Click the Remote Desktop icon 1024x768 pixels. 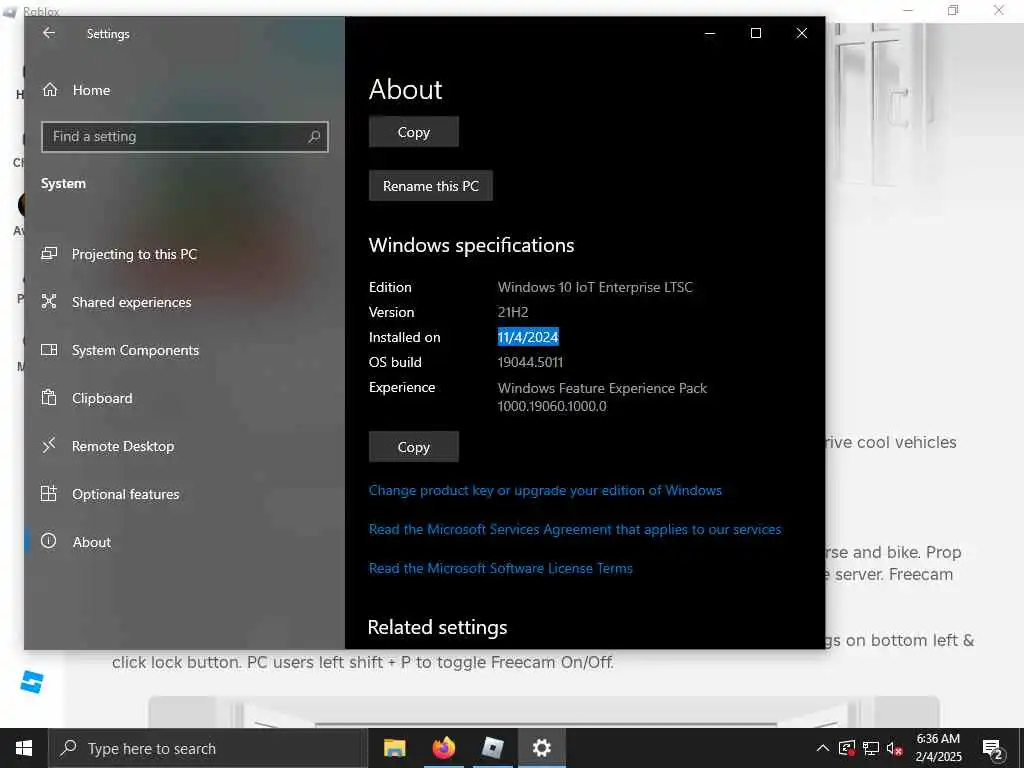pyautogui.click(x=49, y=445)
